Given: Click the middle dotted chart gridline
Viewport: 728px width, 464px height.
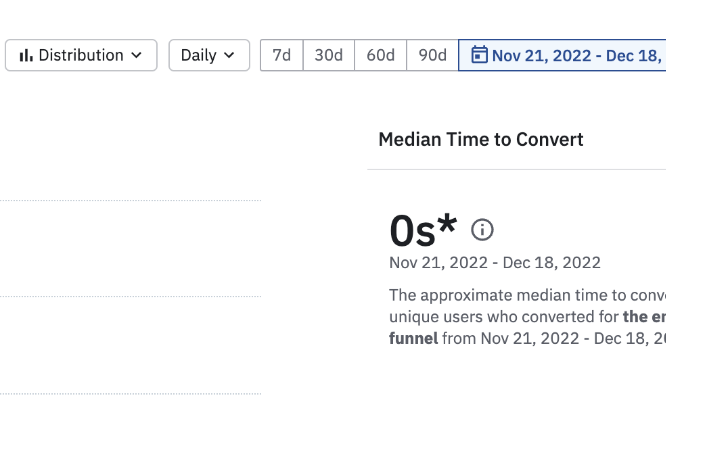Looking at the screenshot, I should click(x=130, y=297).
